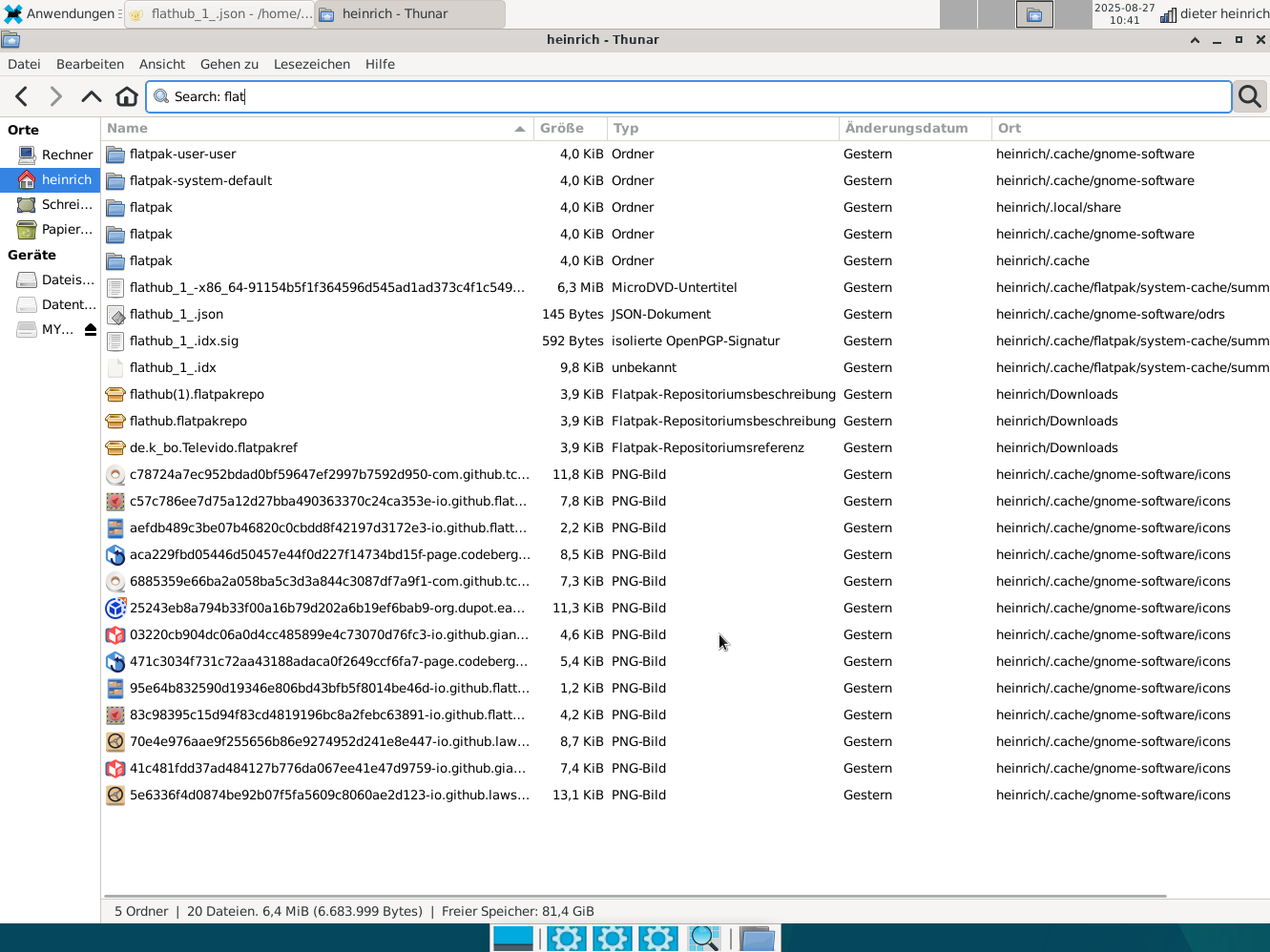Switch to heinrich - Thunar taskbar button
This screenshot has width=1270, height=952.
pyautogui.click(x=410, y=14)
